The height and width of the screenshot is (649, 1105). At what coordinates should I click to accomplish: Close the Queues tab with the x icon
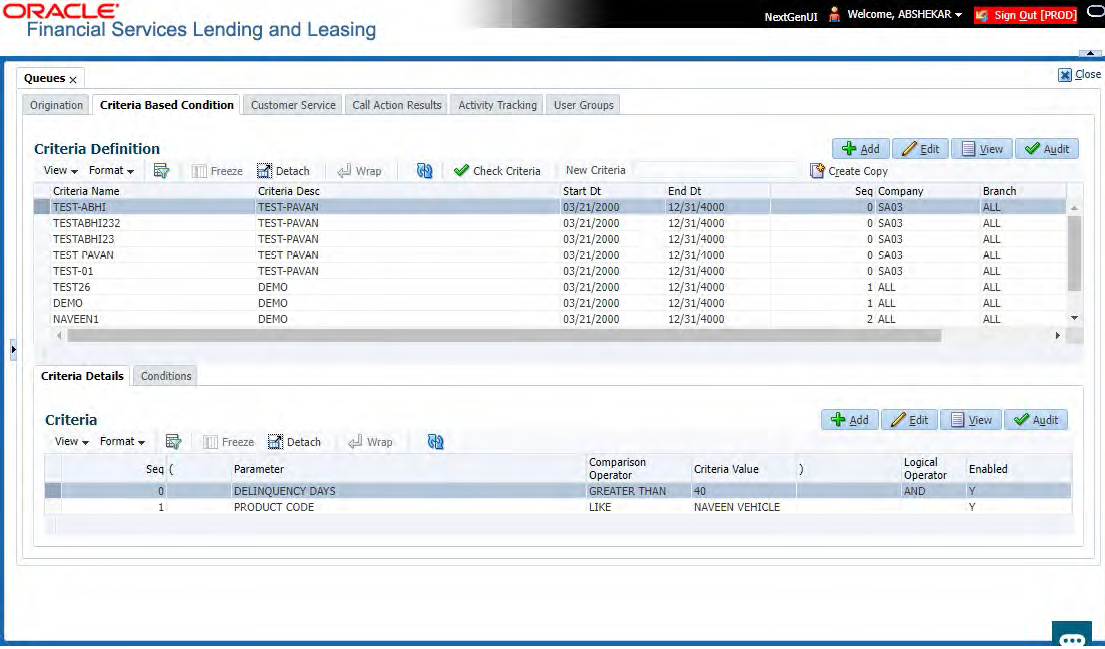(73, 79)
